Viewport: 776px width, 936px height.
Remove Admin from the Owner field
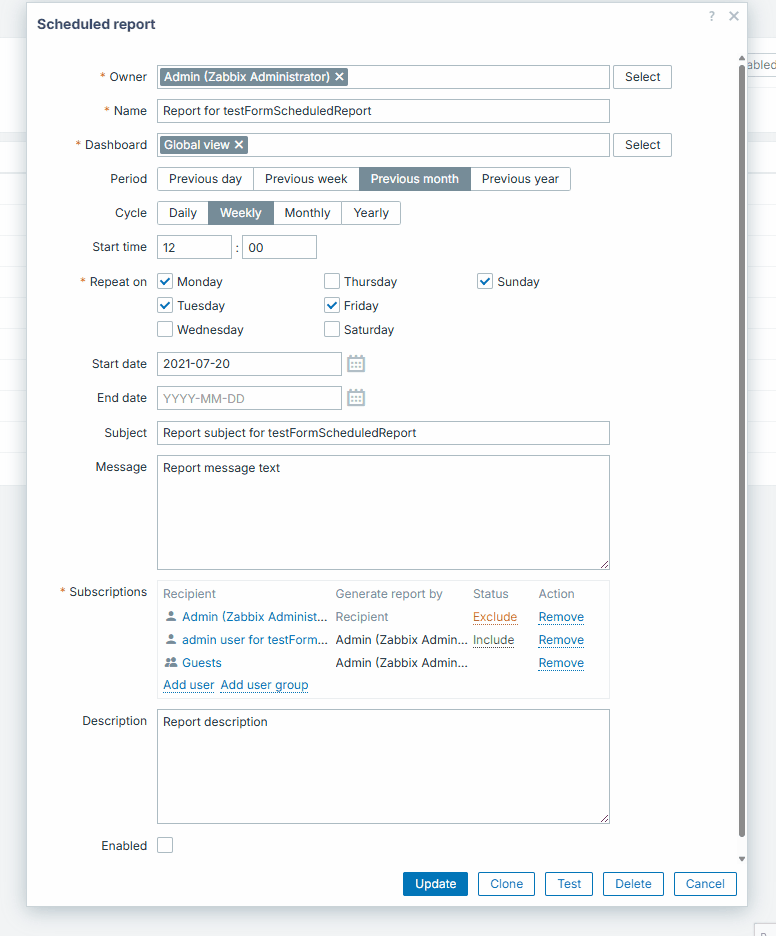[x=340, y=77]
